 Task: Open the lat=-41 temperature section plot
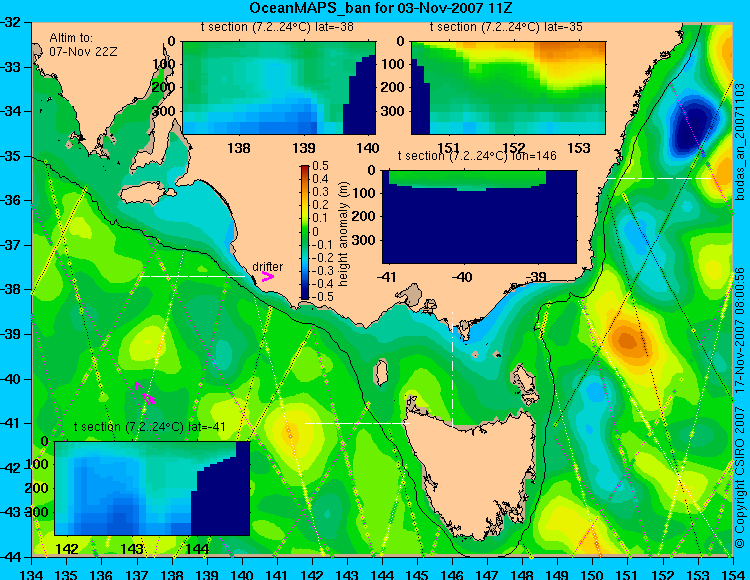coord(152,488)
